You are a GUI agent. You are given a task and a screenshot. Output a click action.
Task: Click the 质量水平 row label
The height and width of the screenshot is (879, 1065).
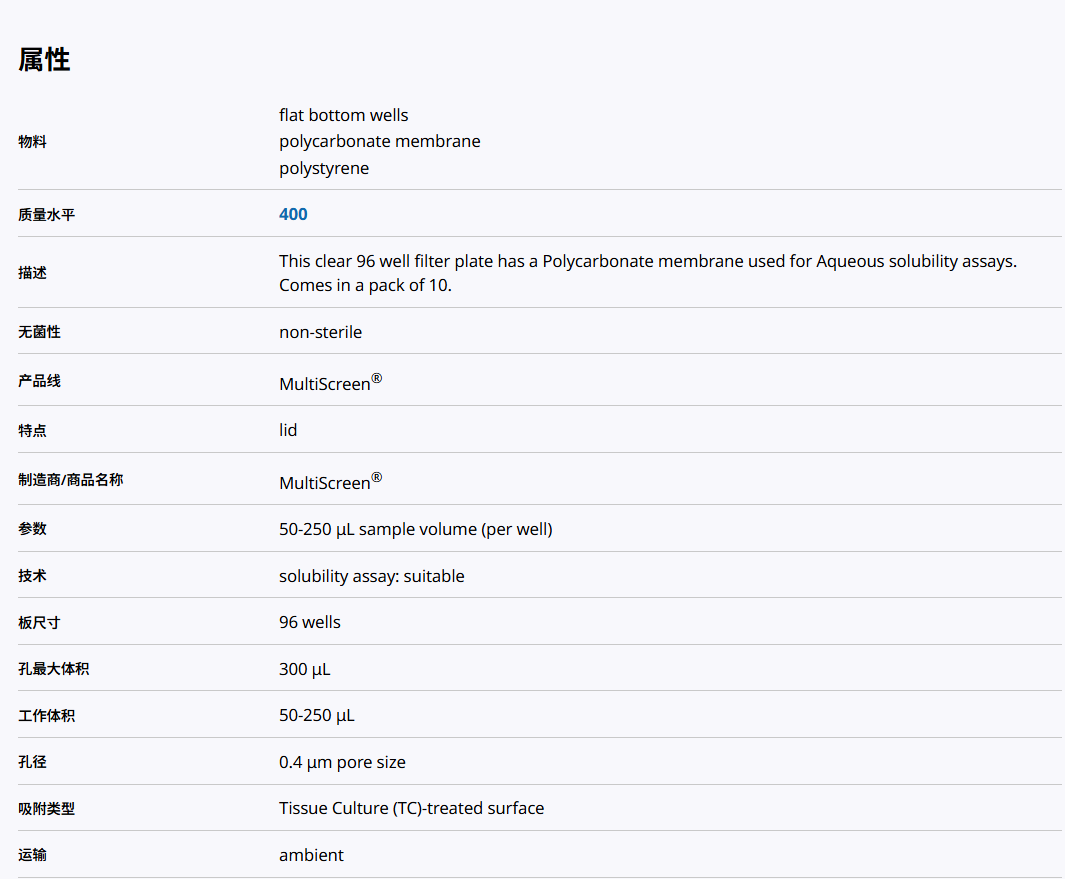[x=46, y=214]
